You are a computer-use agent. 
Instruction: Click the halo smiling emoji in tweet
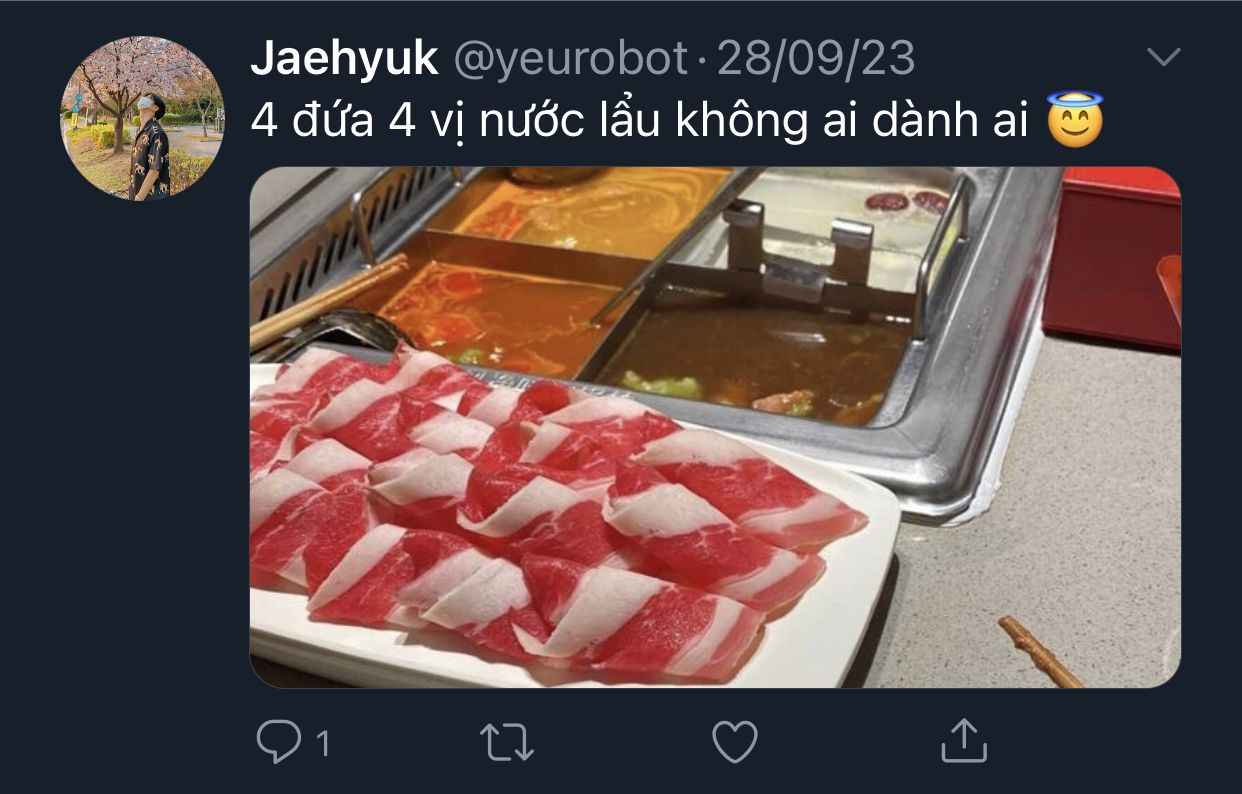pos(1075,119)
